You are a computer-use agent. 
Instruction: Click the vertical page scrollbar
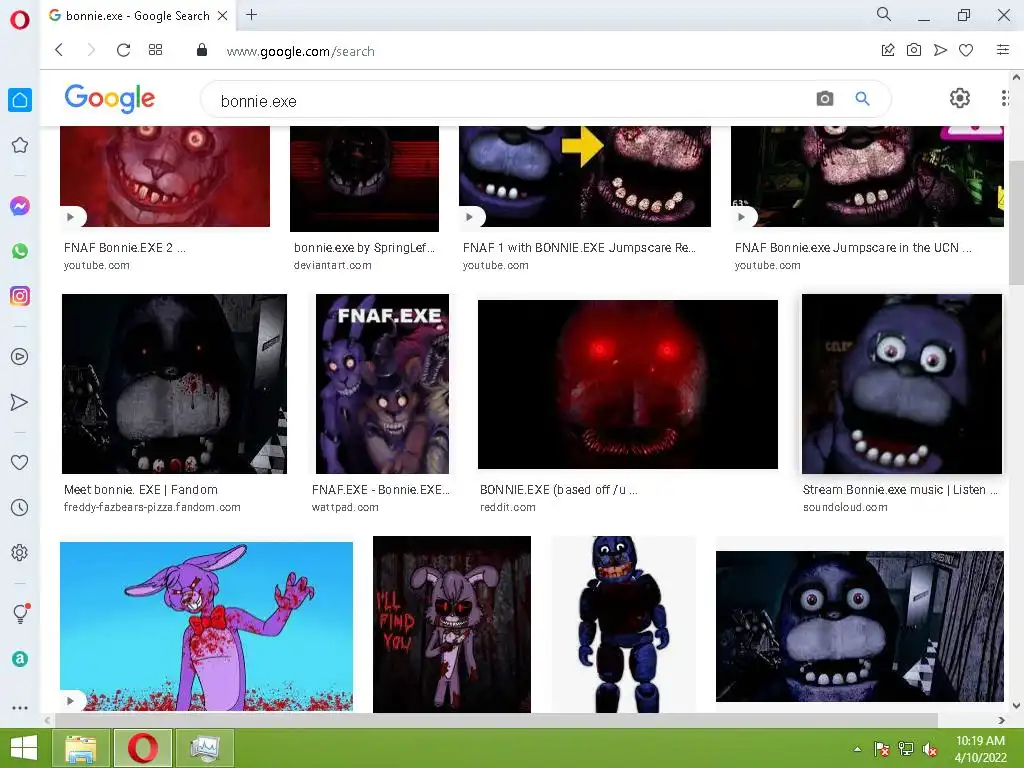1016,222
